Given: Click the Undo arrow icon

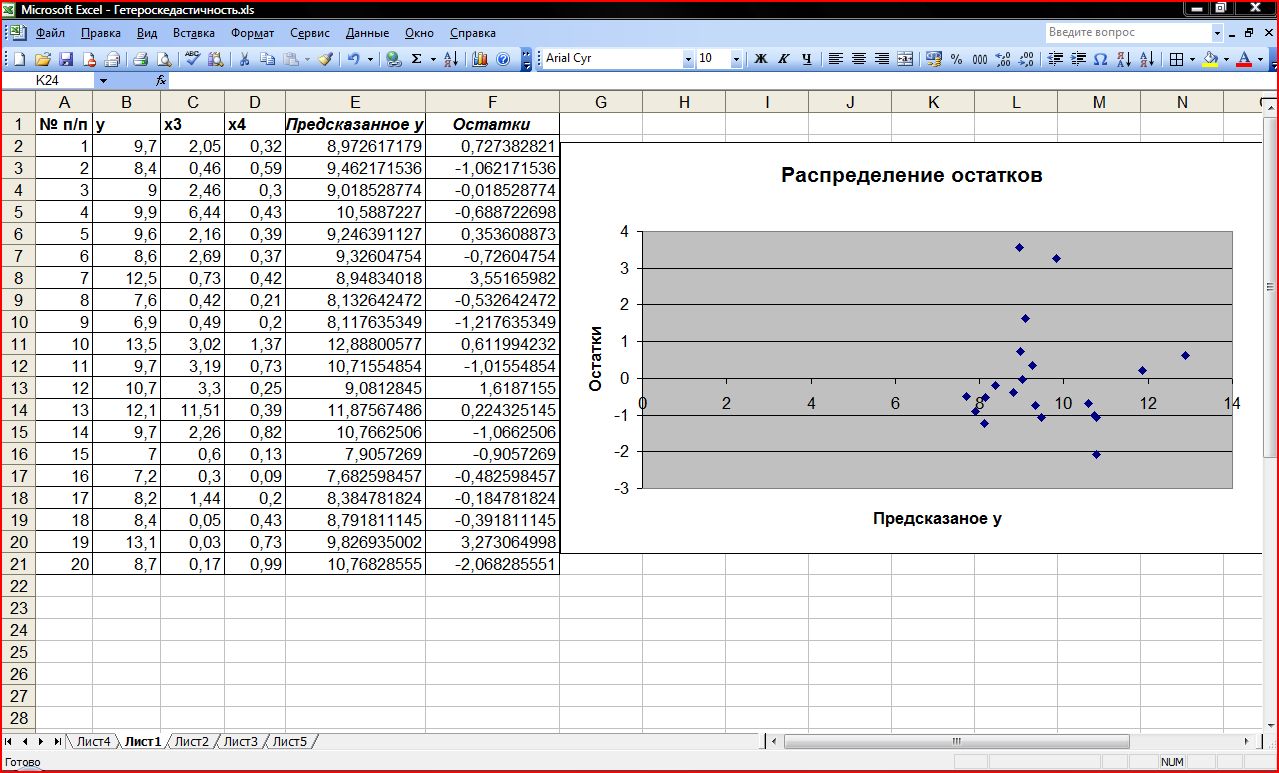Looking at the screenshot, I should point(354,59).
